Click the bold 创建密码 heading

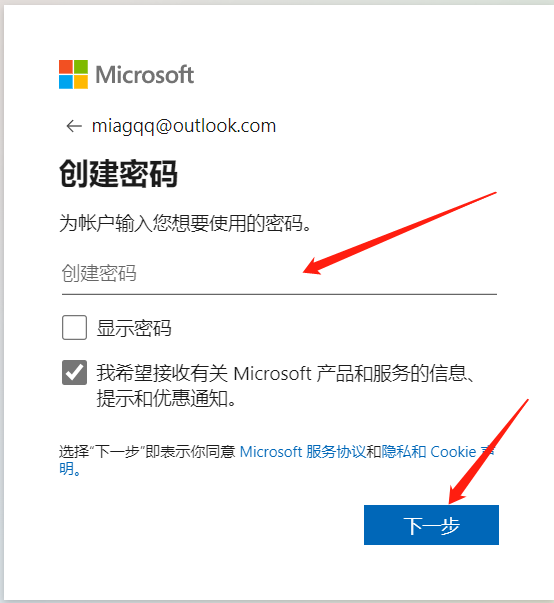click(x=118, y=174)
